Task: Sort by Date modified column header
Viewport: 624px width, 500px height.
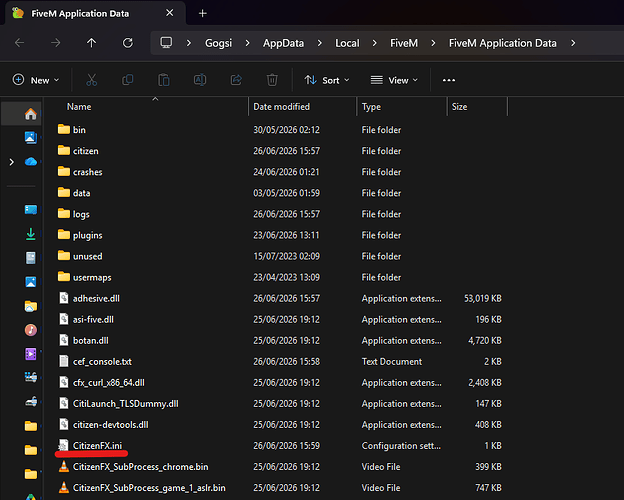Action: click(281, 107)
